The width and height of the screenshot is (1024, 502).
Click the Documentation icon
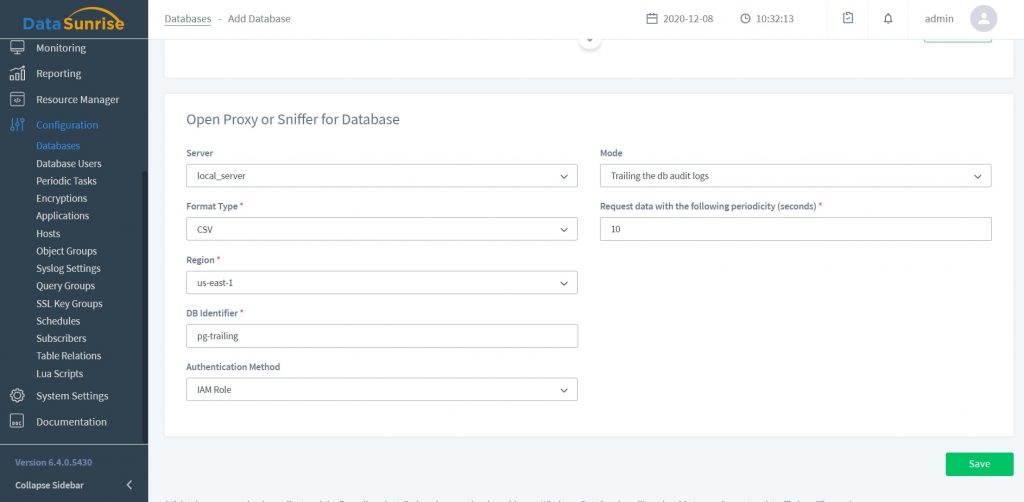point(17,422)
